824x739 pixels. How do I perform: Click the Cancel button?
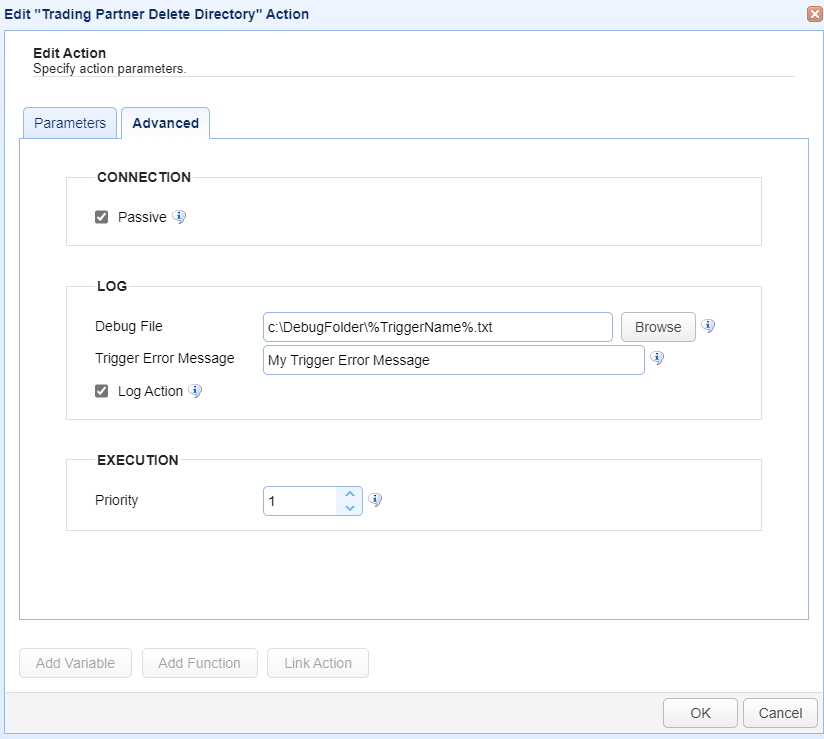[x=780, y=713]
